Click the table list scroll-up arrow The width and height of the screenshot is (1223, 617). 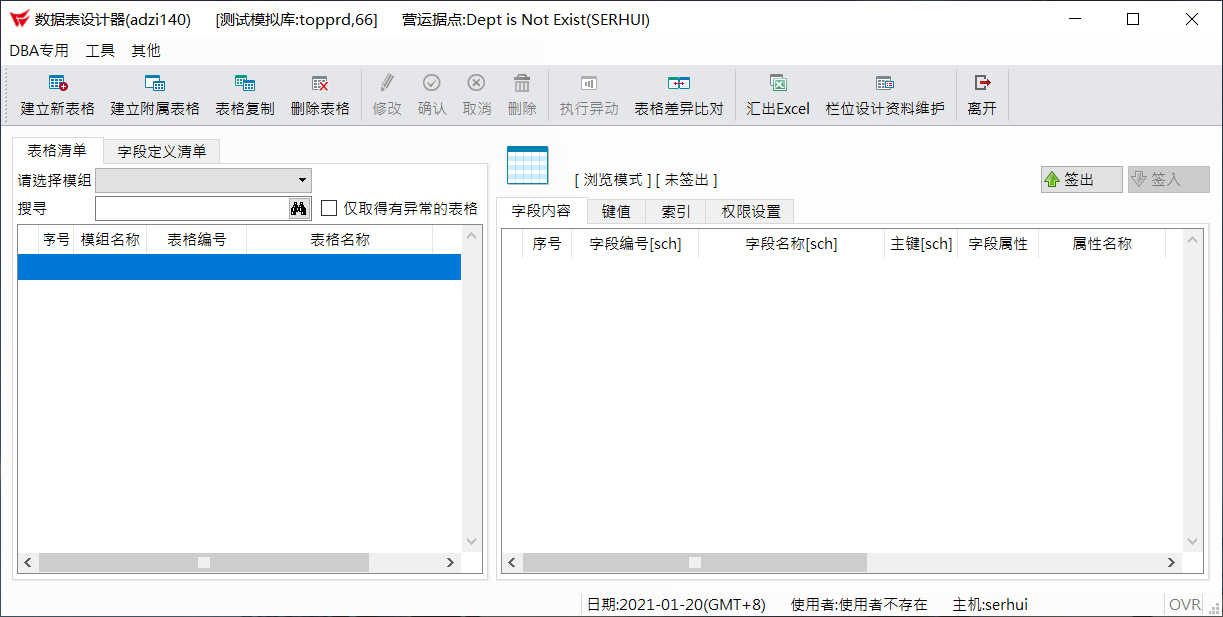point(472,236)
